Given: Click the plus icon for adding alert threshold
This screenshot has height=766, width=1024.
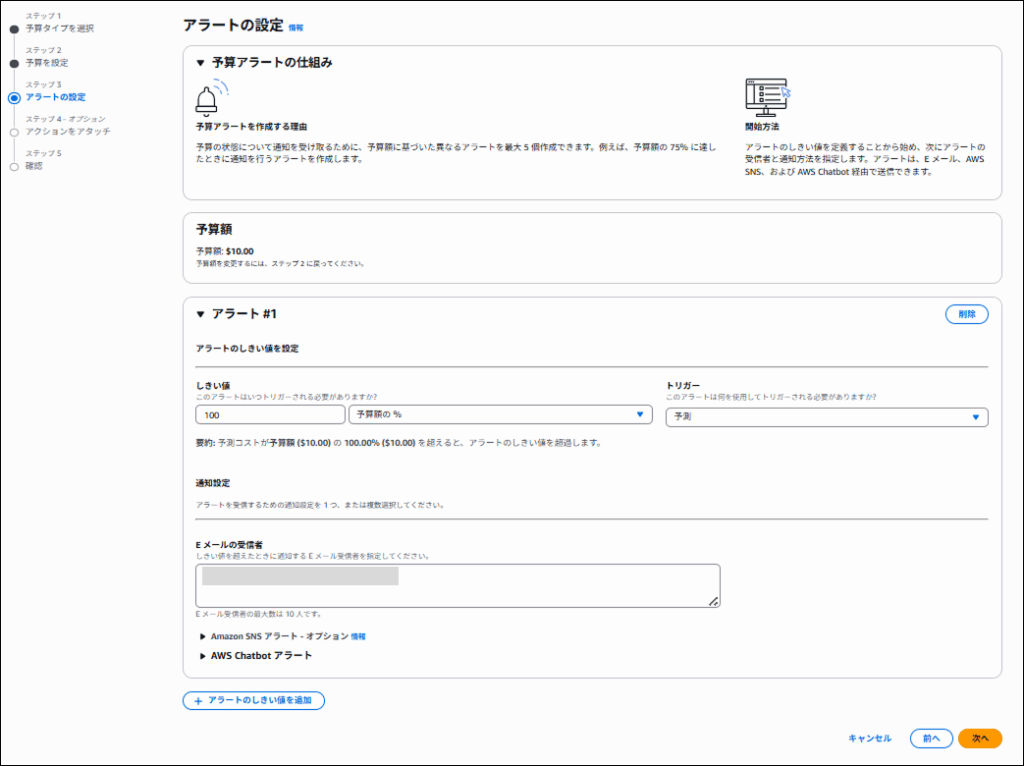Looking at the screenshot, I should (198, 701).
